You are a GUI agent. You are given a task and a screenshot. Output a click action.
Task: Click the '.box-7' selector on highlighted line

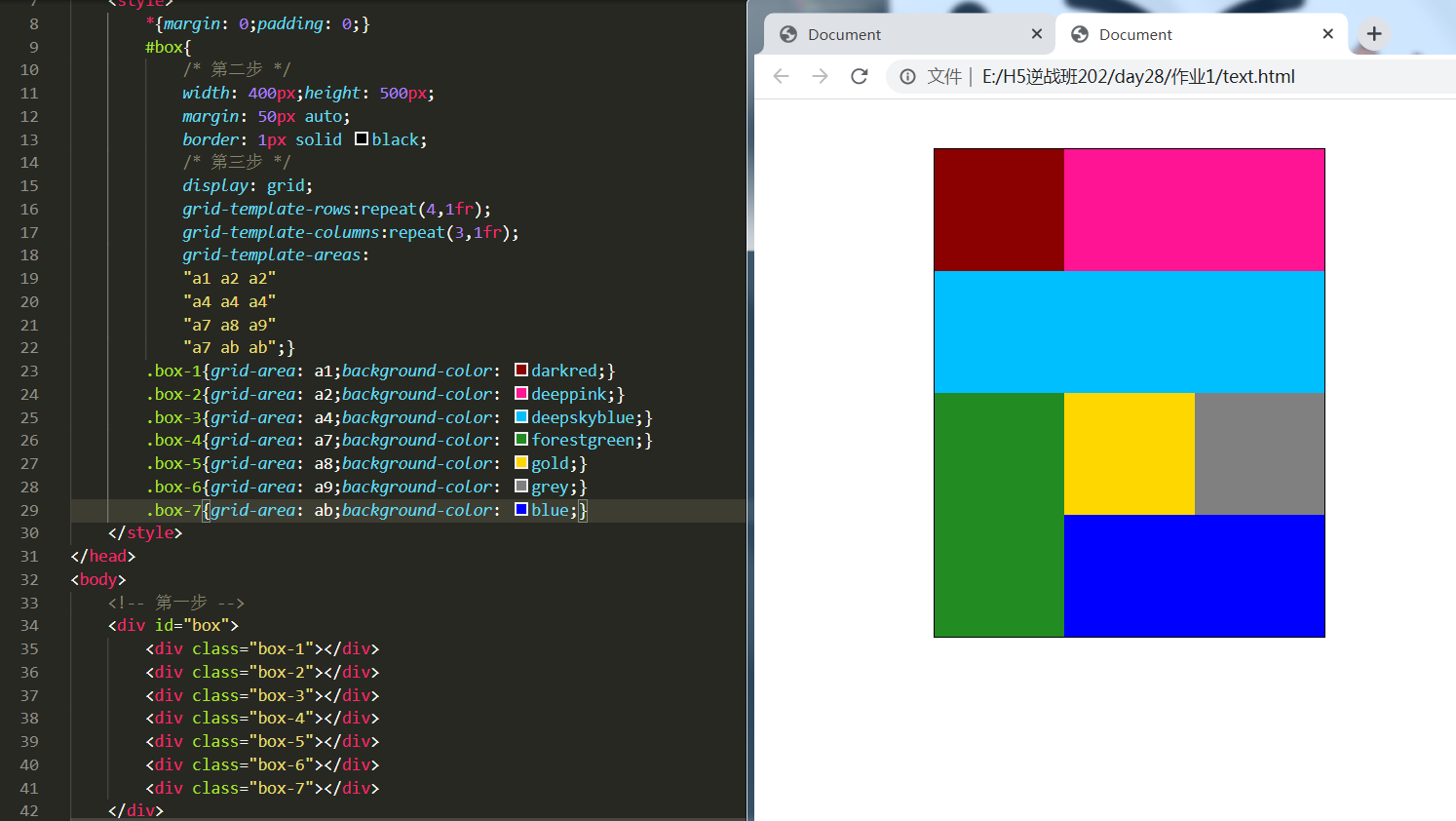173,510
